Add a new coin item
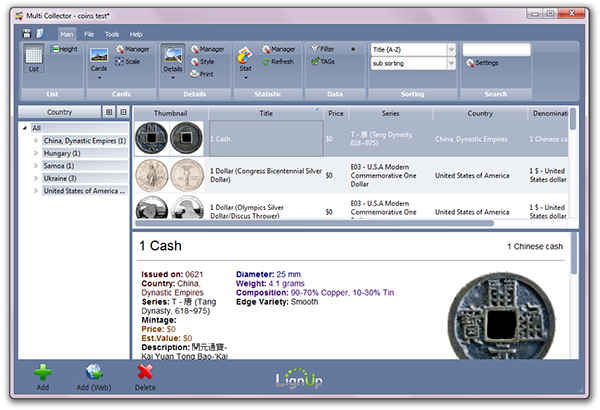 [42, 377]
